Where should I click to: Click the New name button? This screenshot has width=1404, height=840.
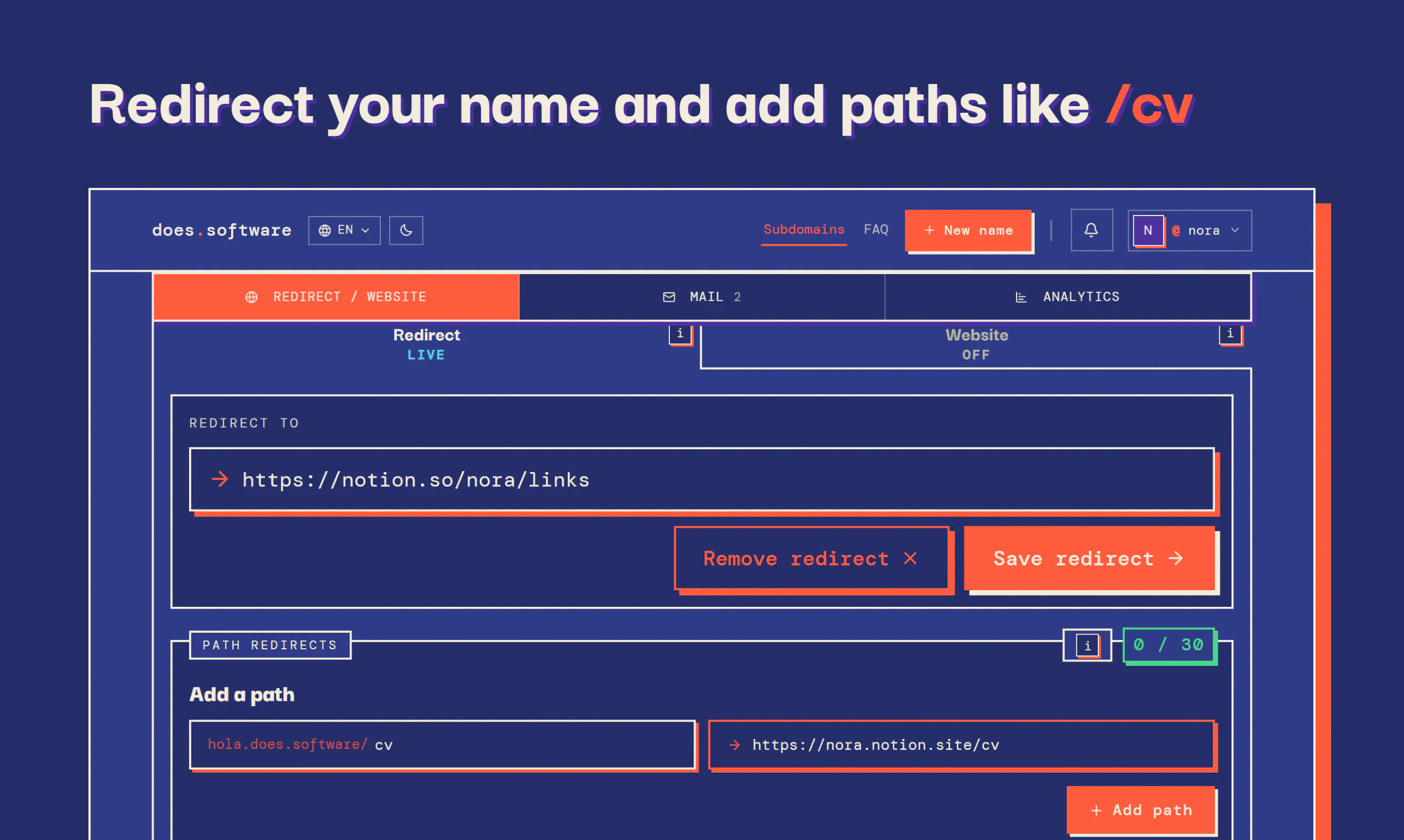click(x=968, y=230)
